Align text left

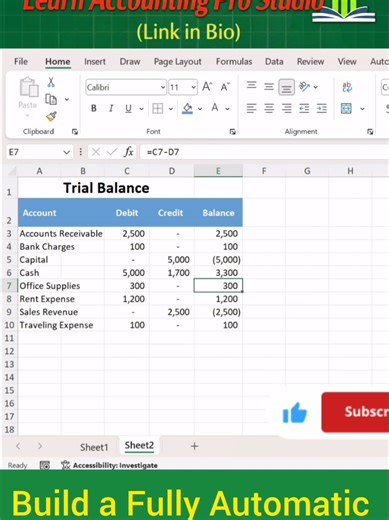click(252, 108)
